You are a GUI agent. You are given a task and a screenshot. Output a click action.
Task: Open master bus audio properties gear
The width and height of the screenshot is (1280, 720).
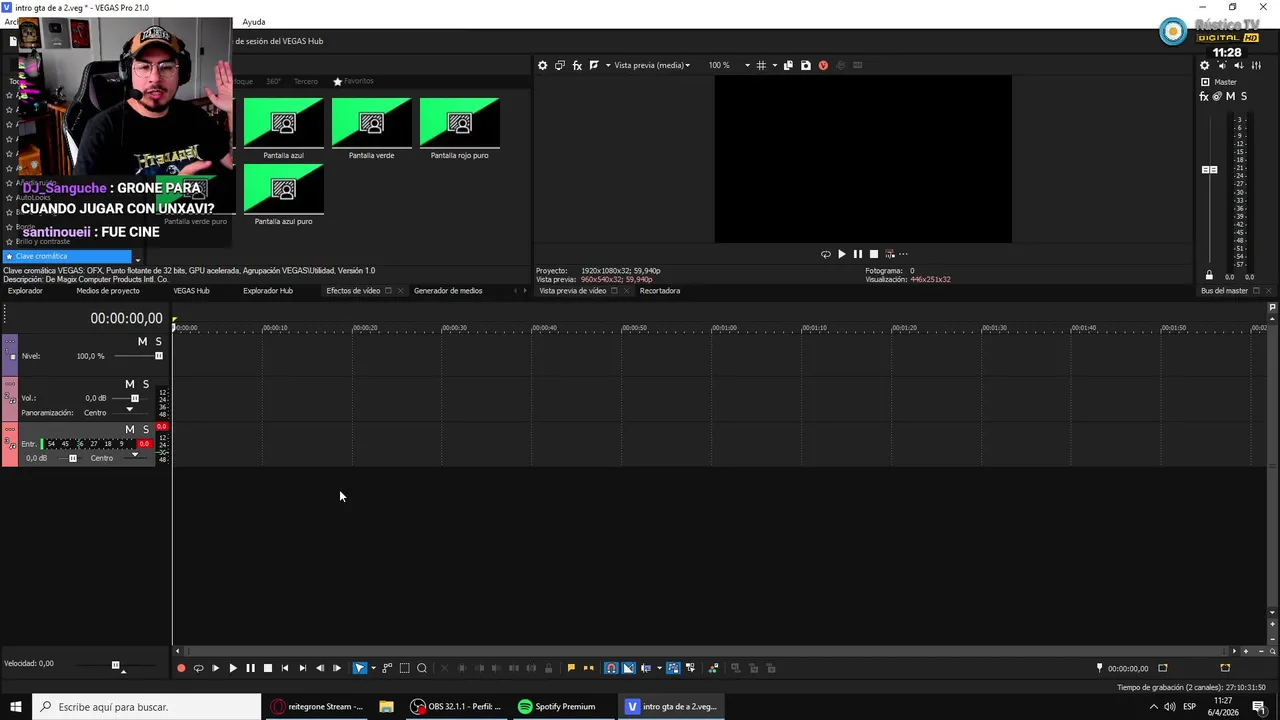(1204, 65)
